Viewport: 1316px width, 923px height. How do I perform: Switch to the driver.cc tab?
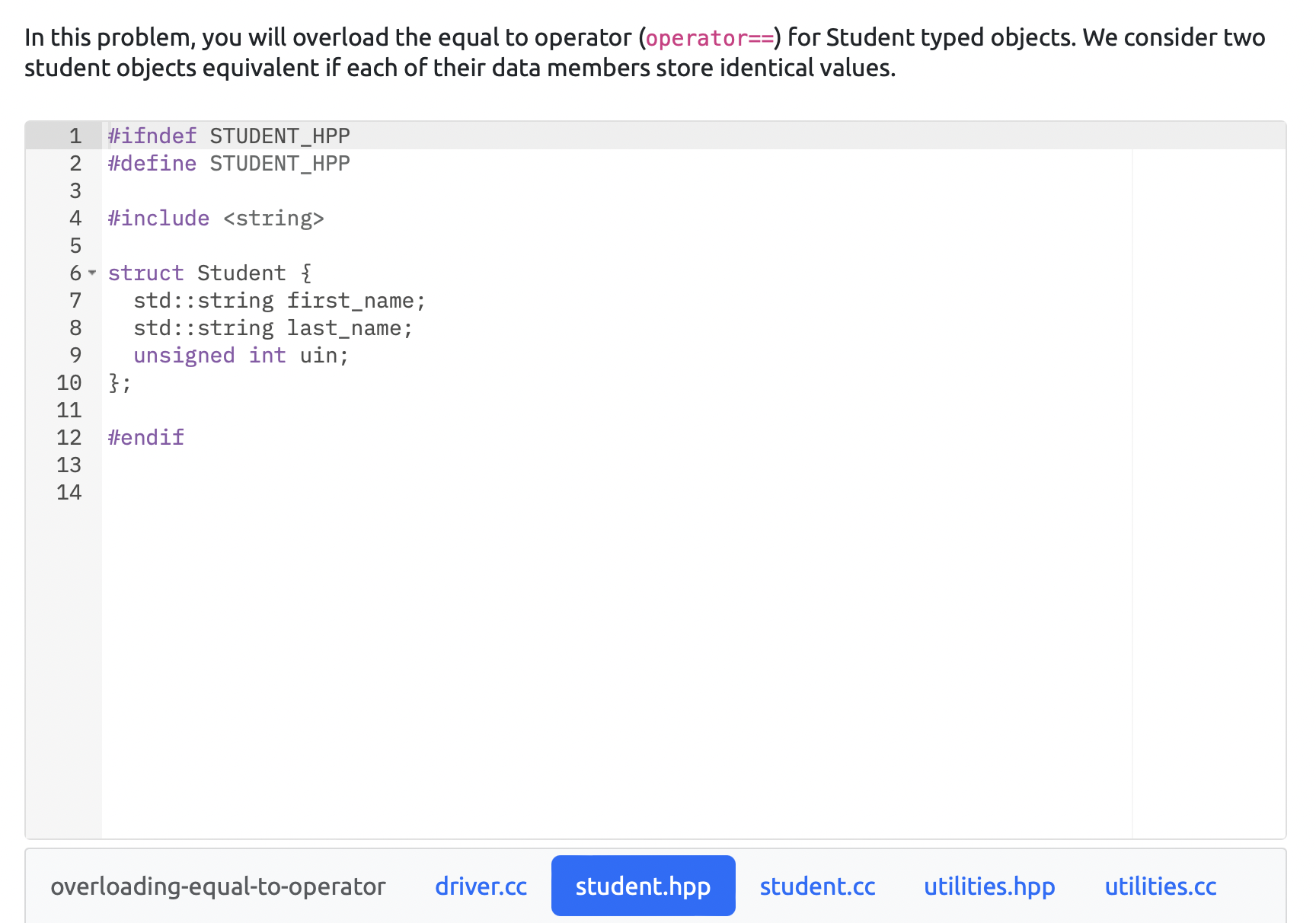click(x=481, y=886)
